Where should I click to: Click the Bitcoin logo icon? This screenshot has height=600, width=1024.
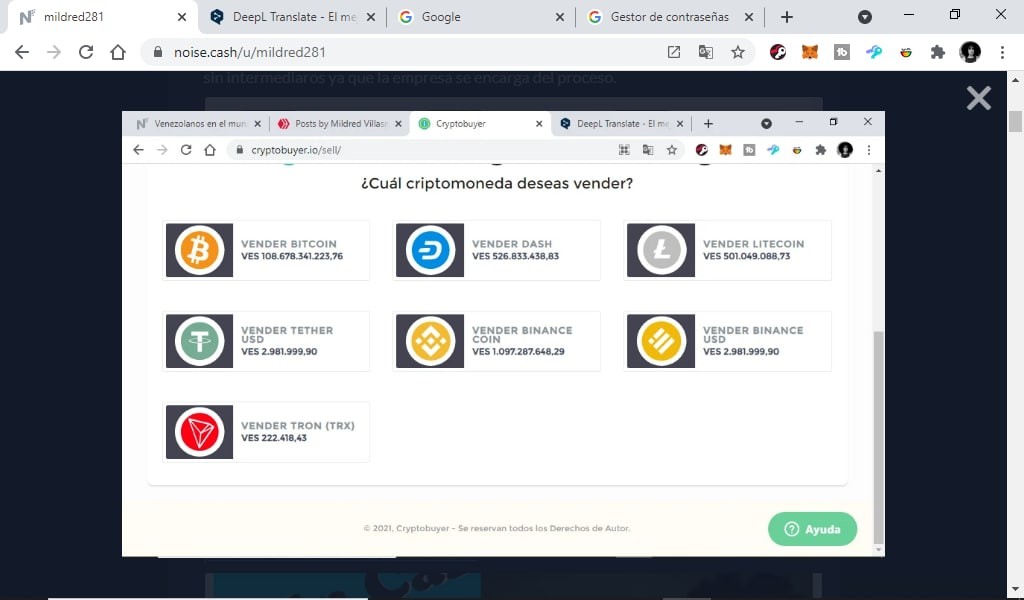click(x=199, y=250)
